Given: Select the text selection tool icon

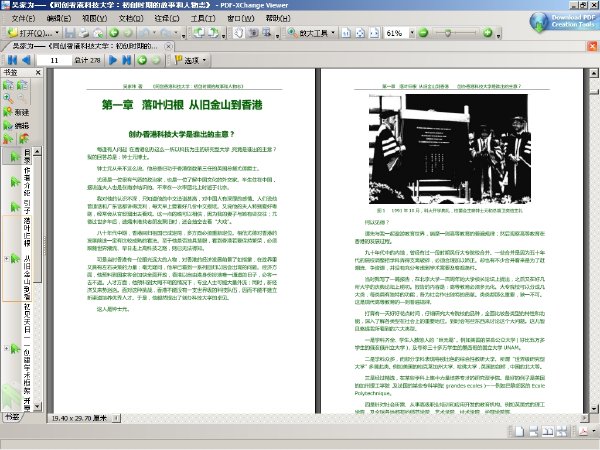Looking at the screenshot, I should pos(267,33).
